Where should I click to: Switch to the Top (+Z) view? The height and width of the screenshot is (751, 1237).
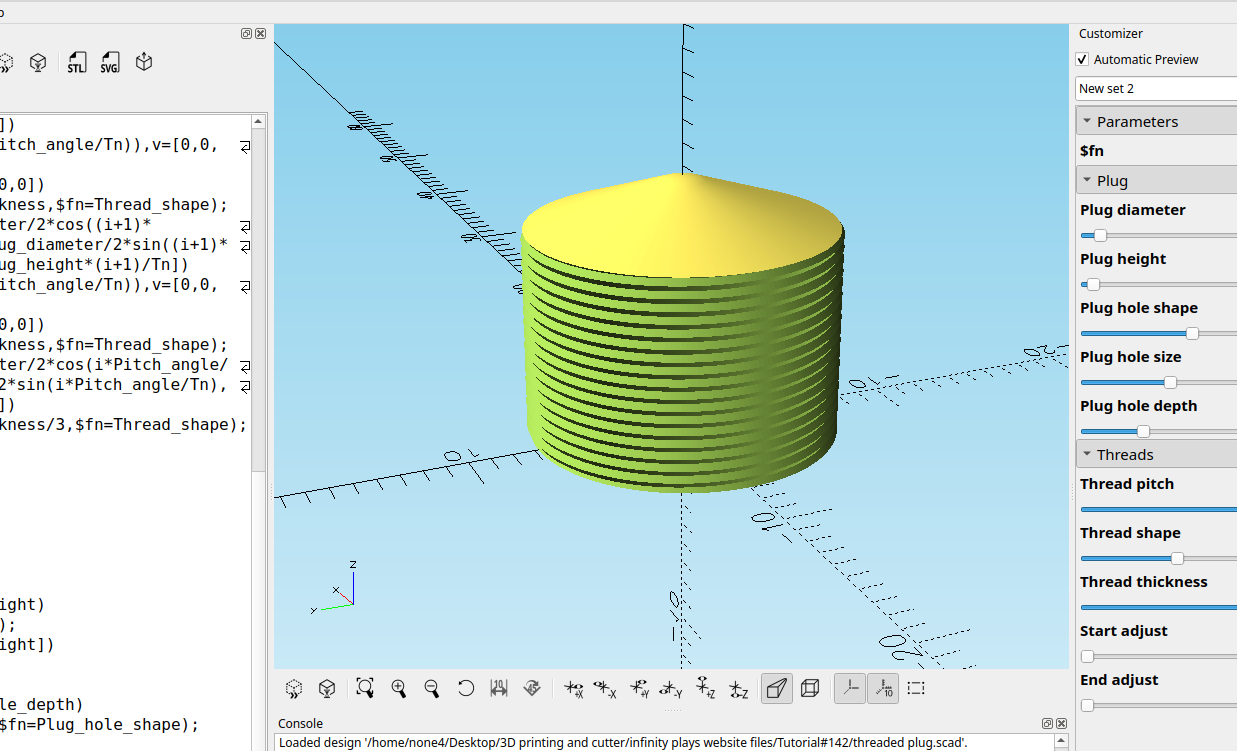pos(705,688)
